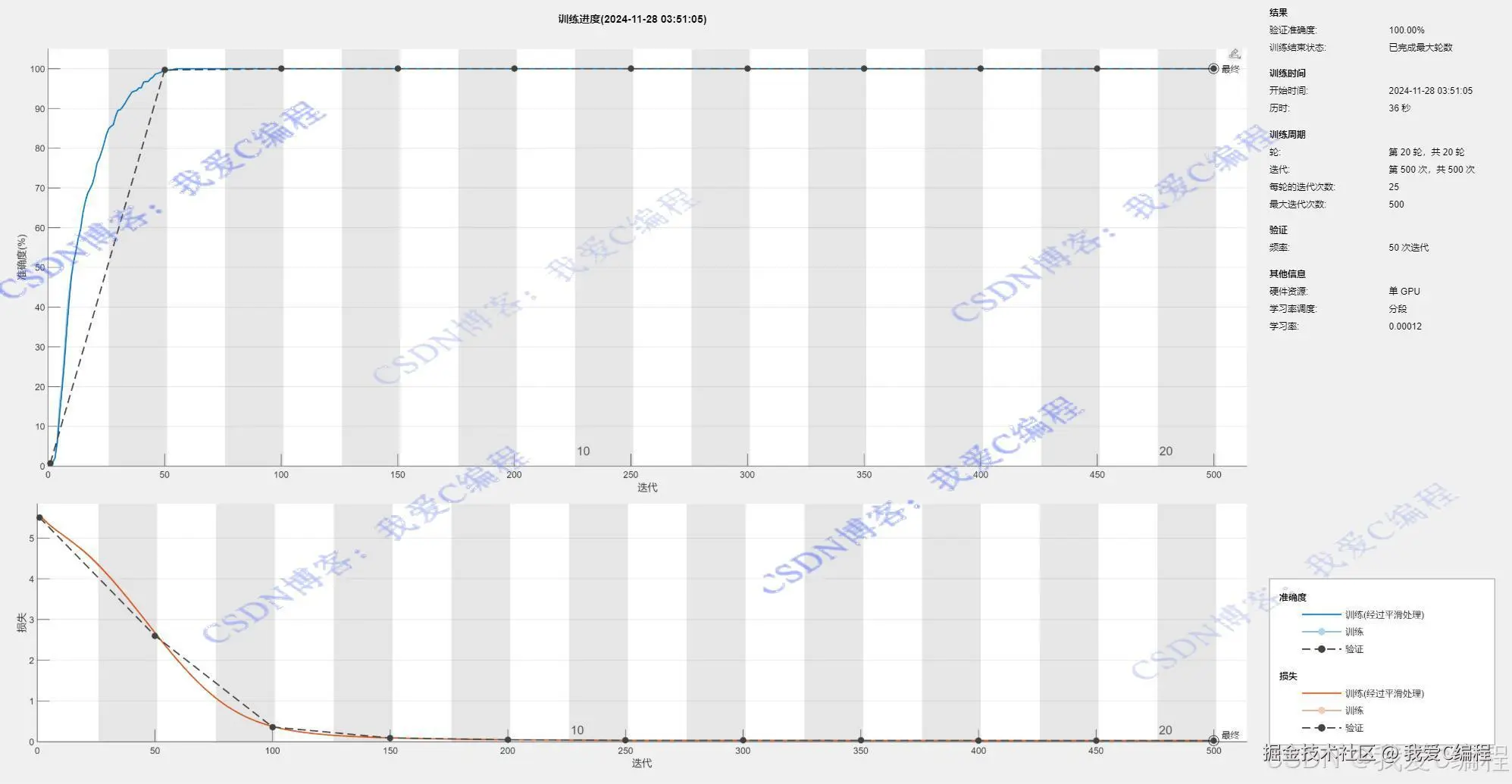Image resolution: width=1512 pixels, height=784 pixels.
Task: Select accuracy validation point at iteration 250
Action: tap(631, 69)
